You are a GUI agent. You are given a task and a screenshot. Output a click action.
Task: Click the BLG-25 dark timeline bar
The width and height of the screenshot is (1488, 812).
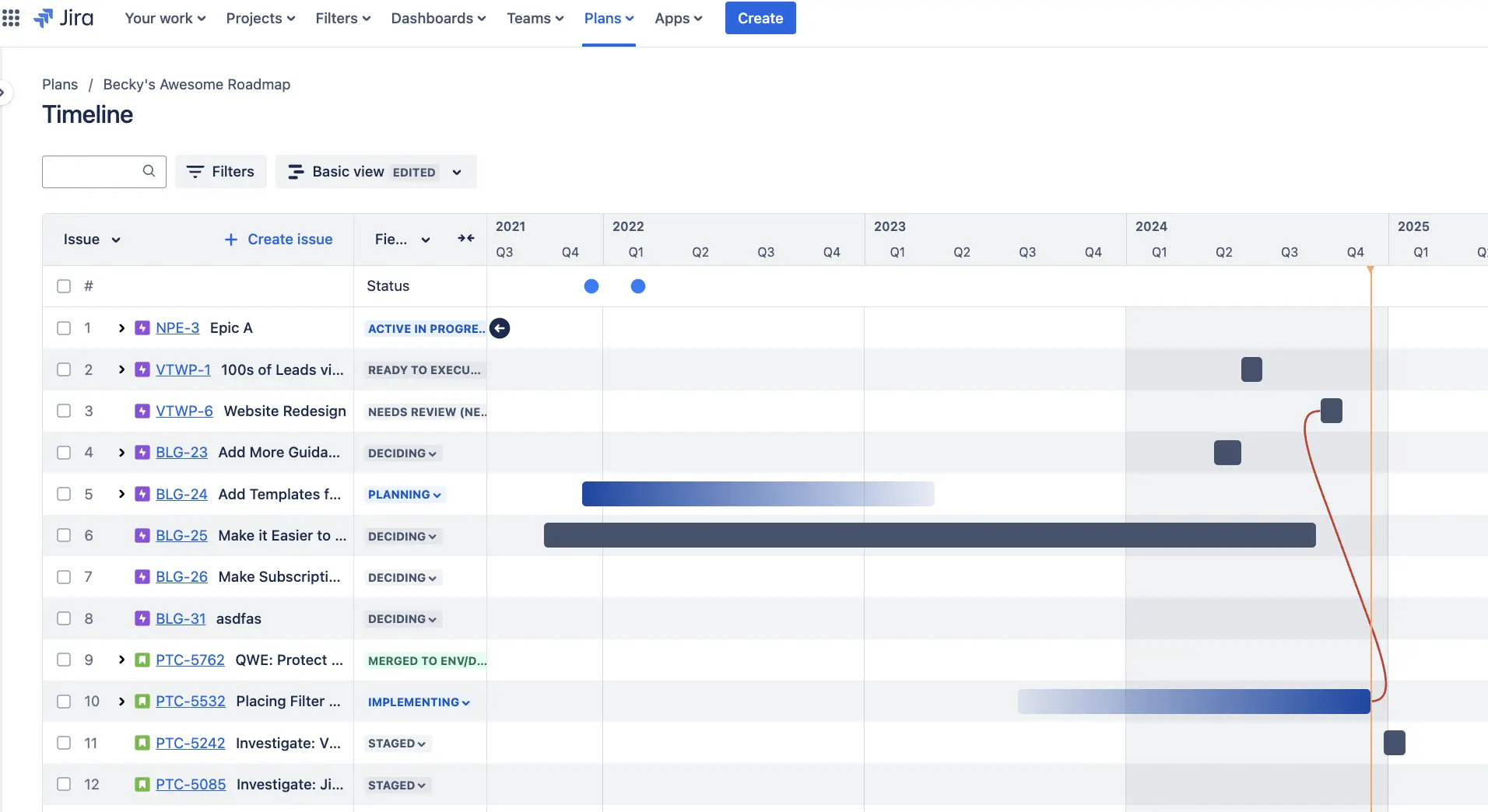pos(930,535)
